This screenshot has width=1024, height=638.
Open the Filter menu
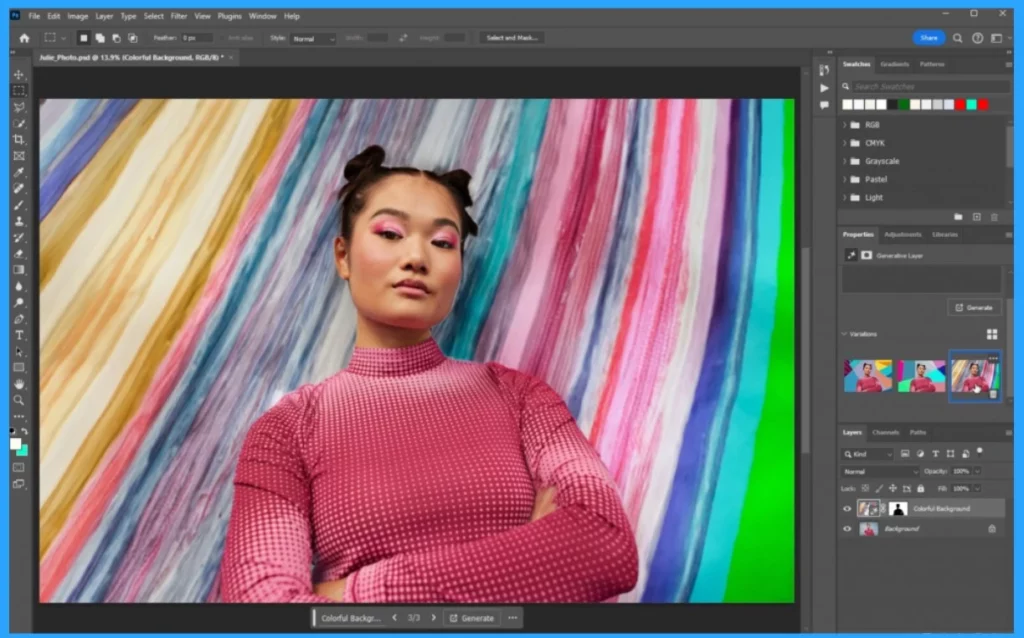coord(178,16)
